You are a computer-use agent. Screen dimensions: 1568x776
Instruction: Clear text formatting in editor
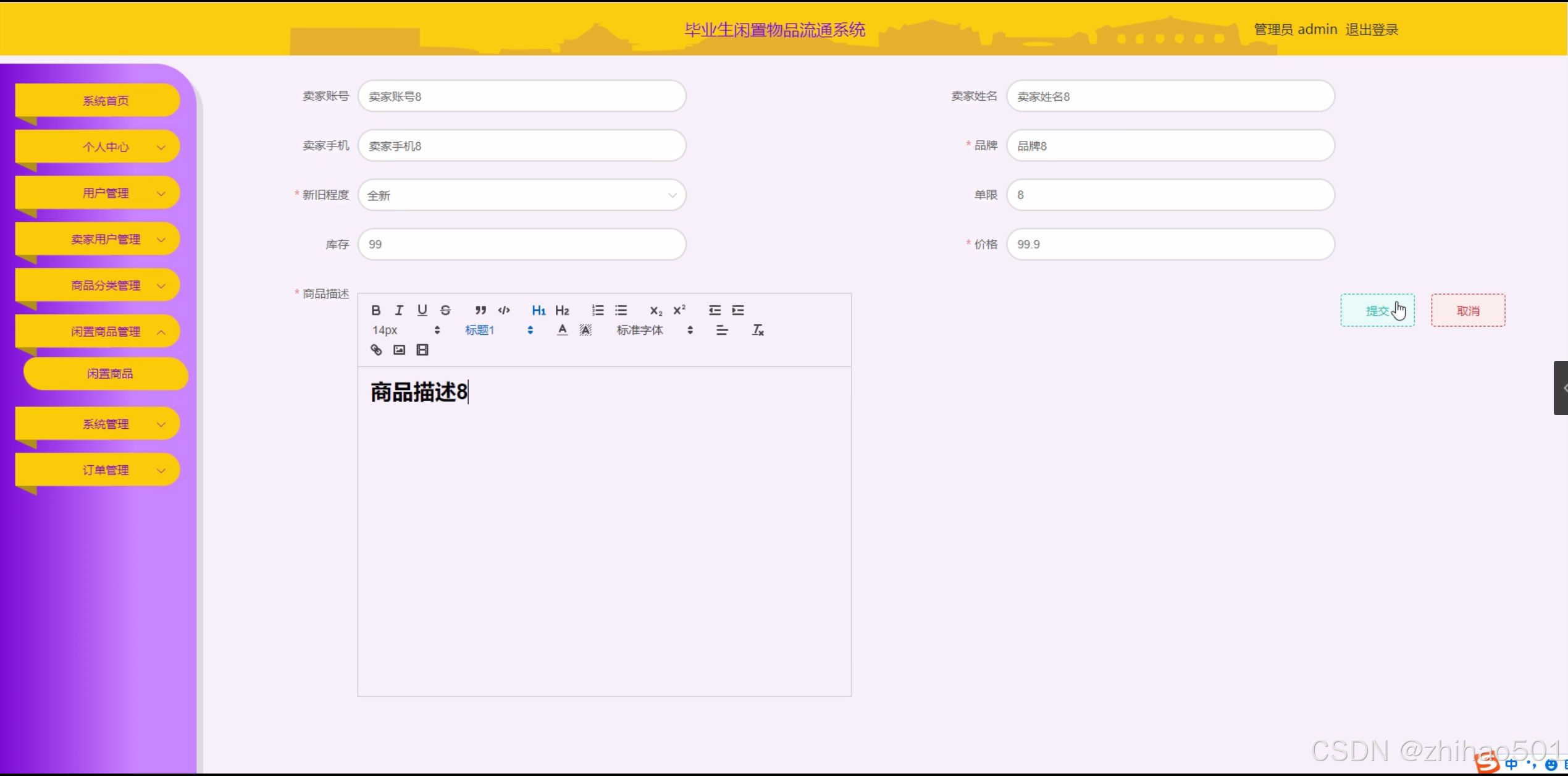pyautogui.click(x=758, y=330)
